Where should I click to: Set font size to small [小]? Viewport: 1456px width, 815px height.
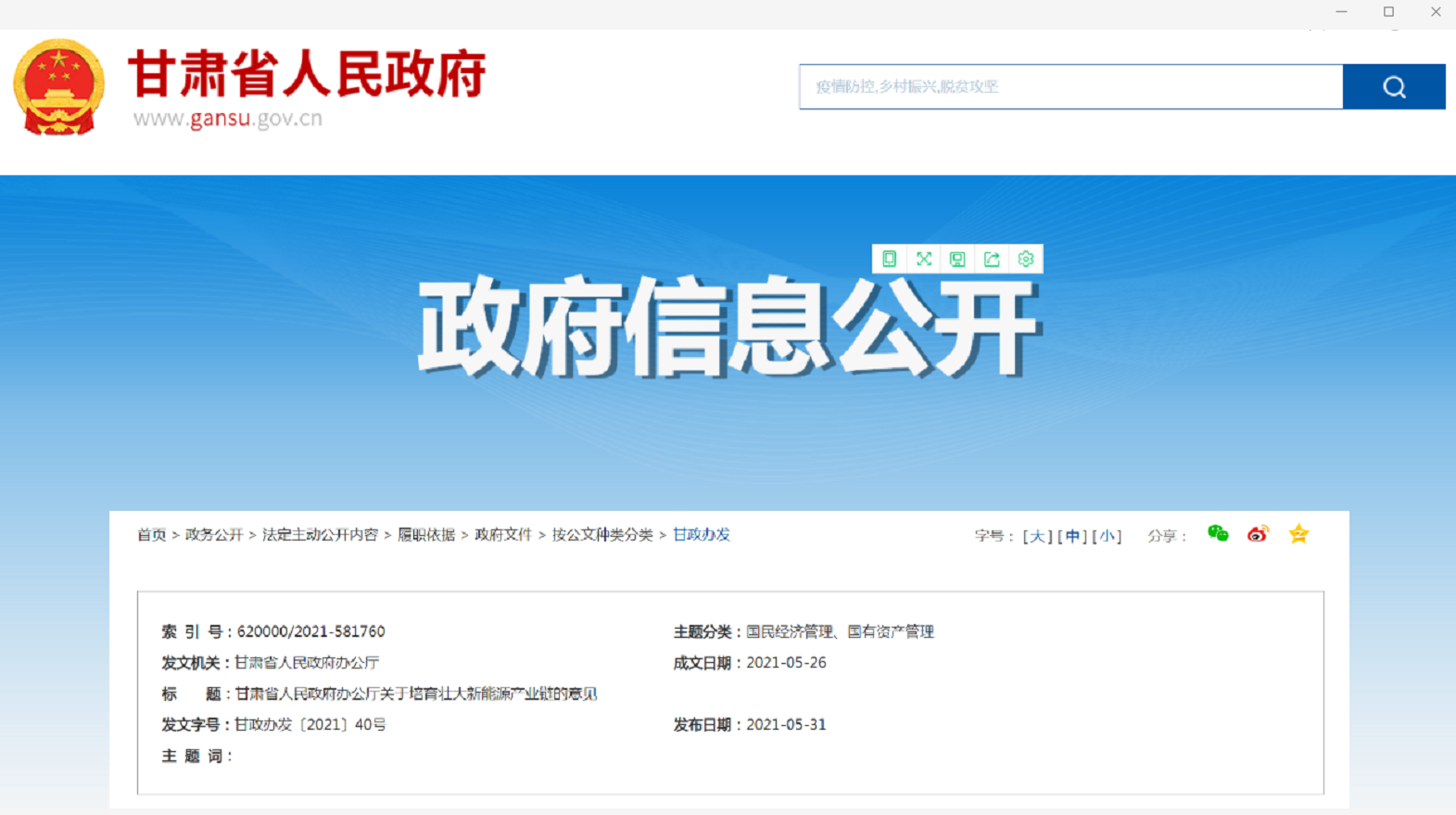pyautogui.click(x=1107, y=536)
